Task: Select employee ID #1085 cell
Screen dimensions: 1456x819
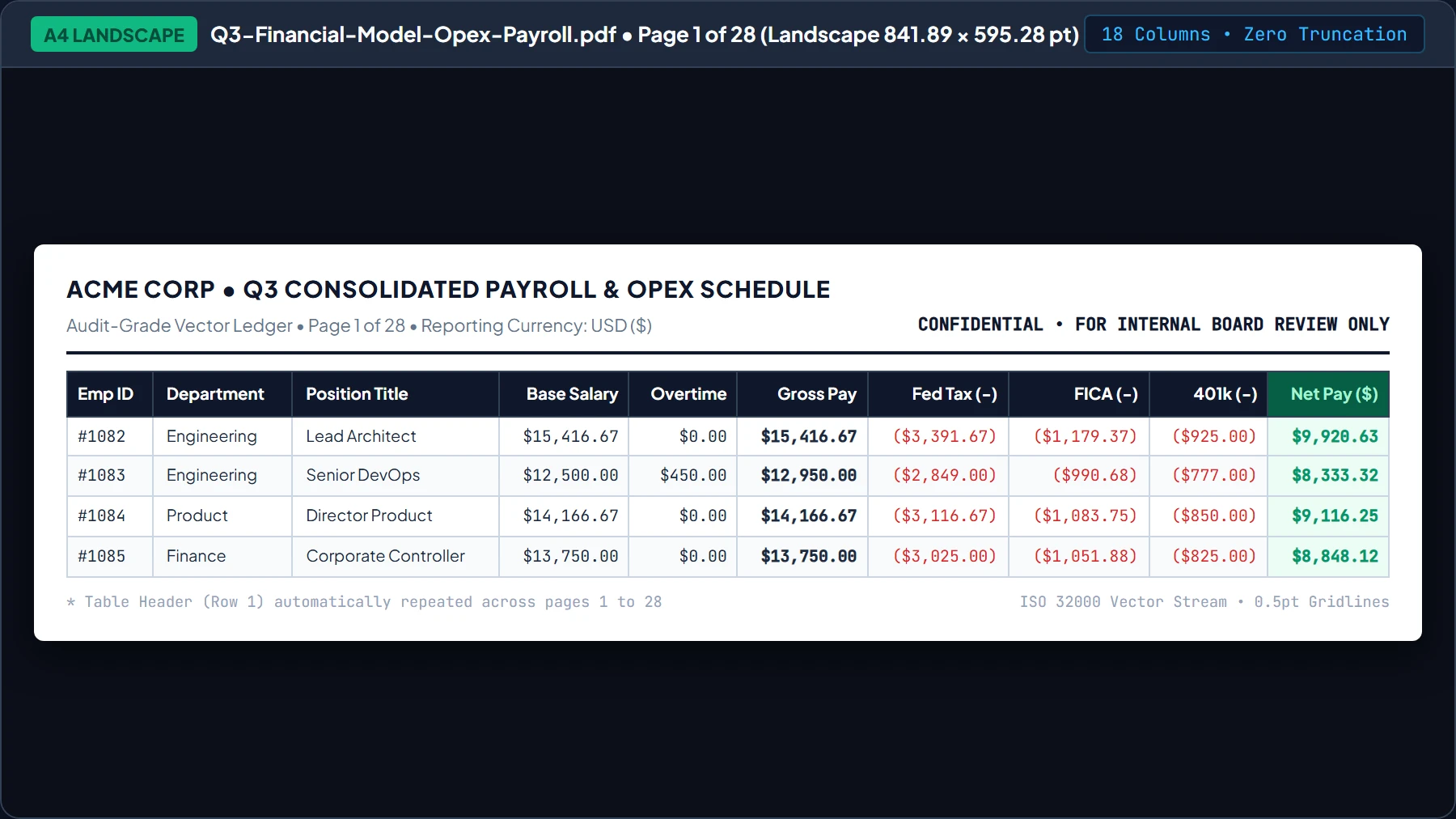Action: coord(110,556)
